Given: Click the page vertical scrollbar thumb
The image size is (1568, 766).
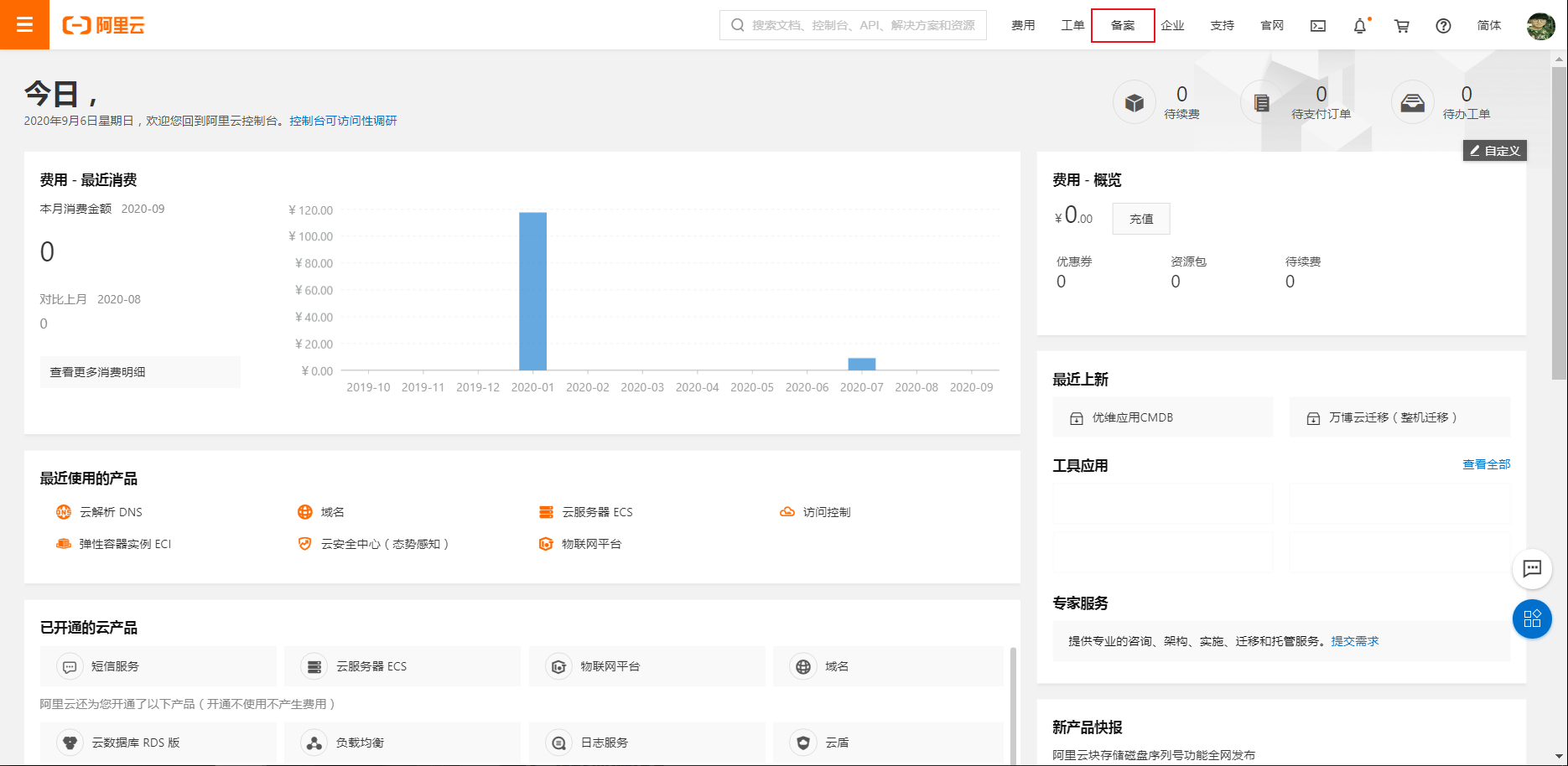Looking at the screenshot, I should [x=1560, y=222].
